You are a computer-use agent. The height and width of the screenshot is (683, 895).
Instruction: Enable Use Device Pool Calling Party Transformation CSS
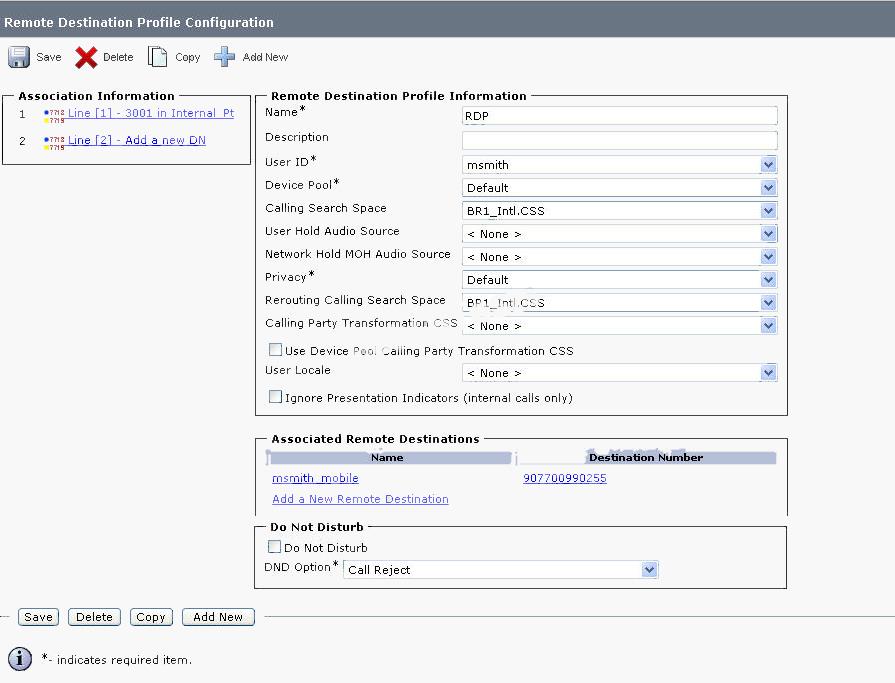coord(275,349)
